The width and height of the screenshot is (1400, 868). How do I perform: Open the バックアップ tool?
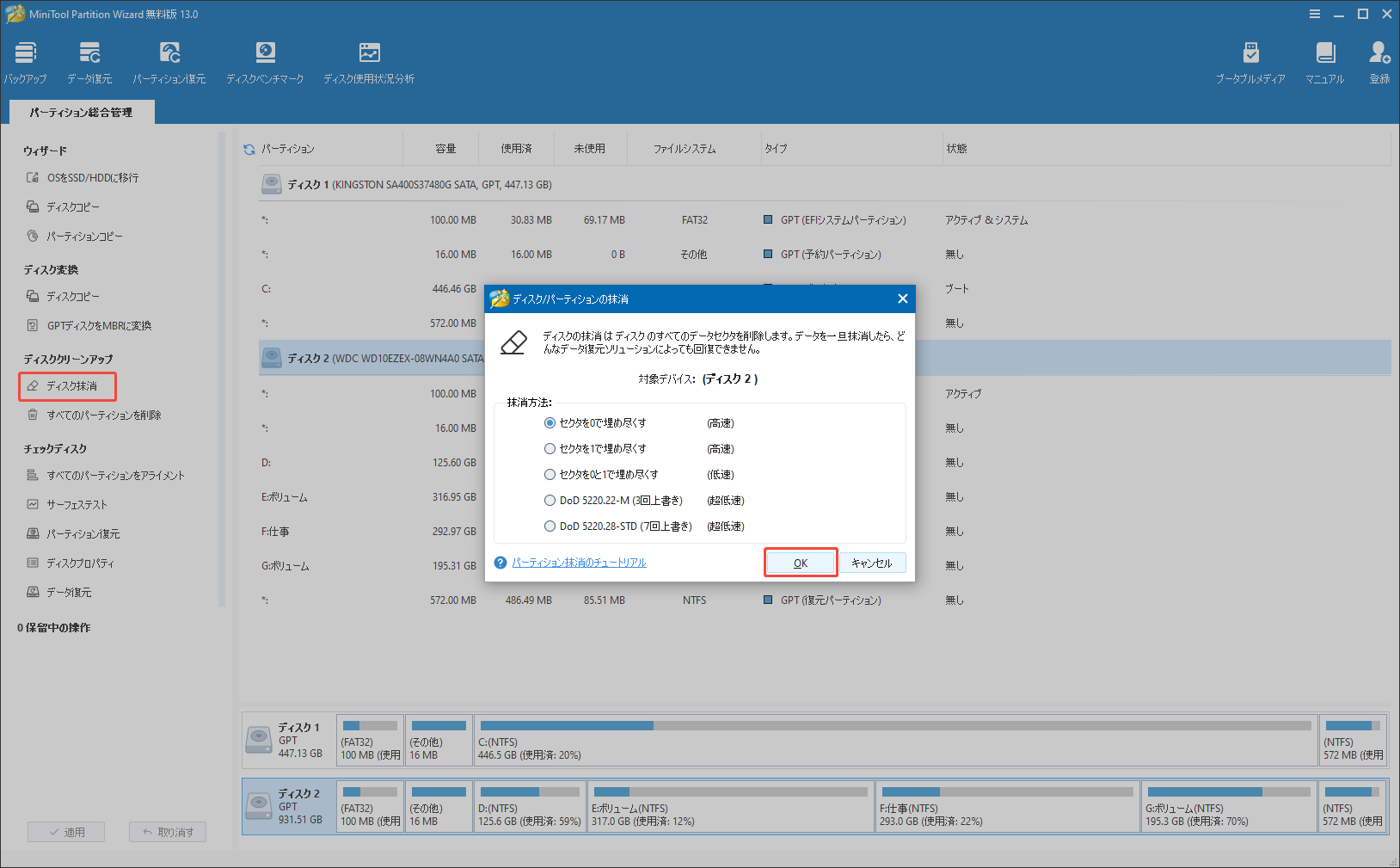coord(25,60)
